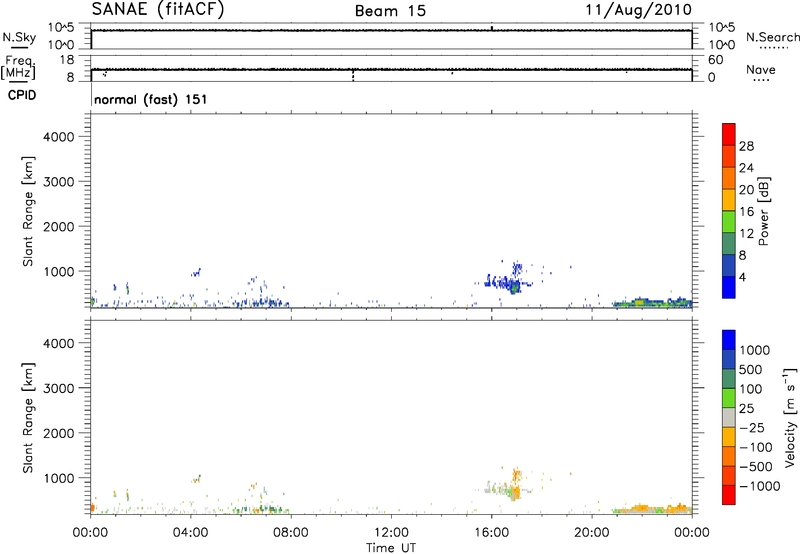Click the 'CPID' row label
This screenshot has height=554, width=800.
click(x=22, y=95)
